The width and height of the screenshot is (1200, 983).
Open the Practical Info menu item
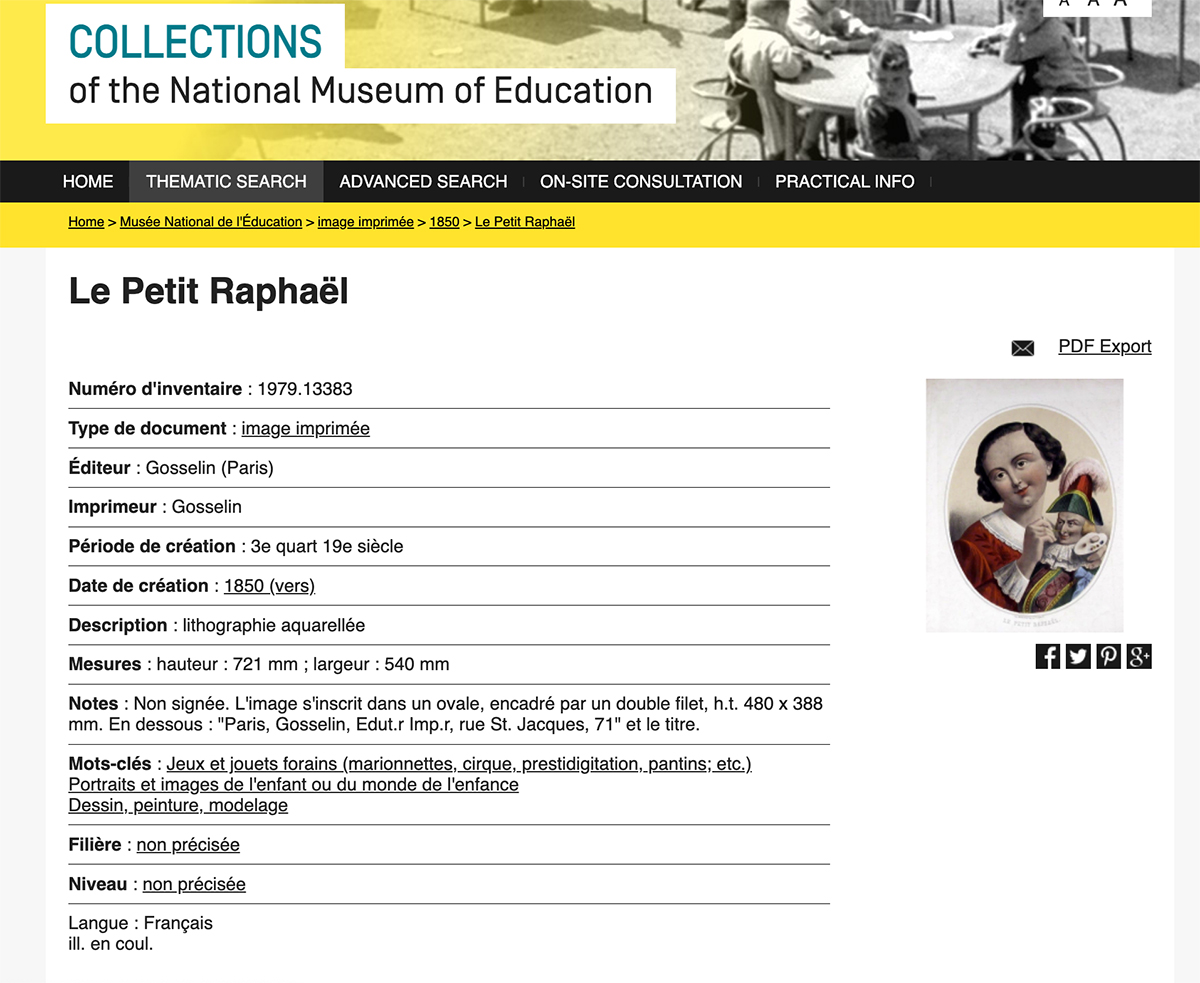[x=844, y=181]
